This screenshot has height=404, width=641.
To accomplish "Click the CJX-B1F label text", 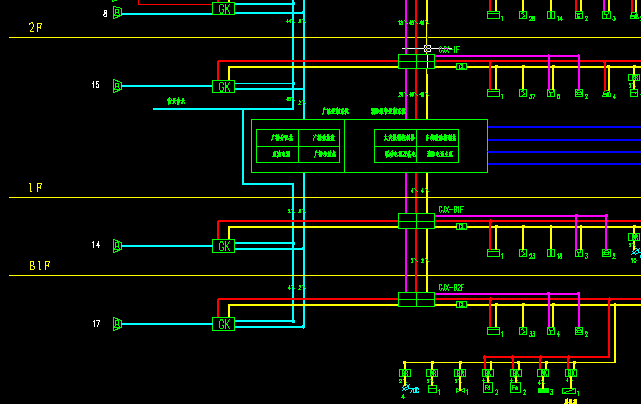I will [x=451, y=210].
